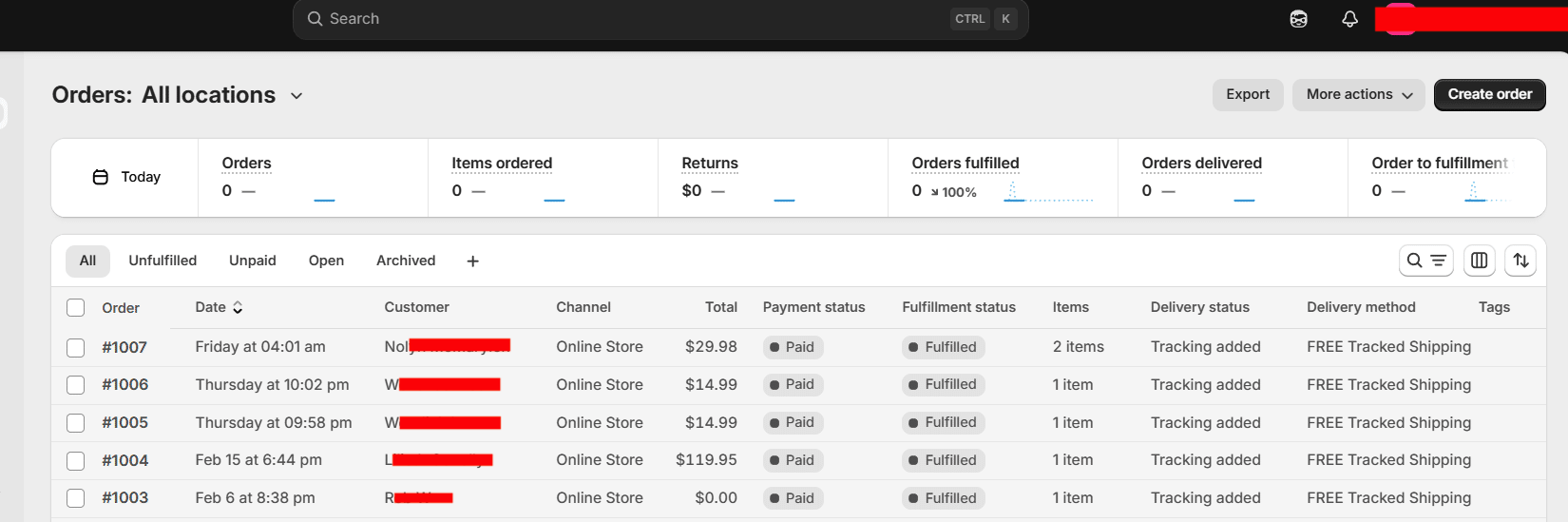Open the More actions dropdown

1358,95
